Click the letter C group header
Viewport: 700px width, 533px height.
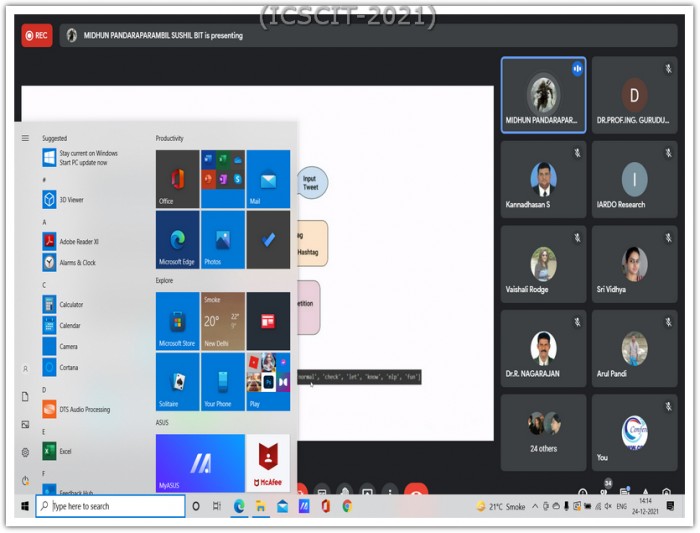tap(44, 285)
